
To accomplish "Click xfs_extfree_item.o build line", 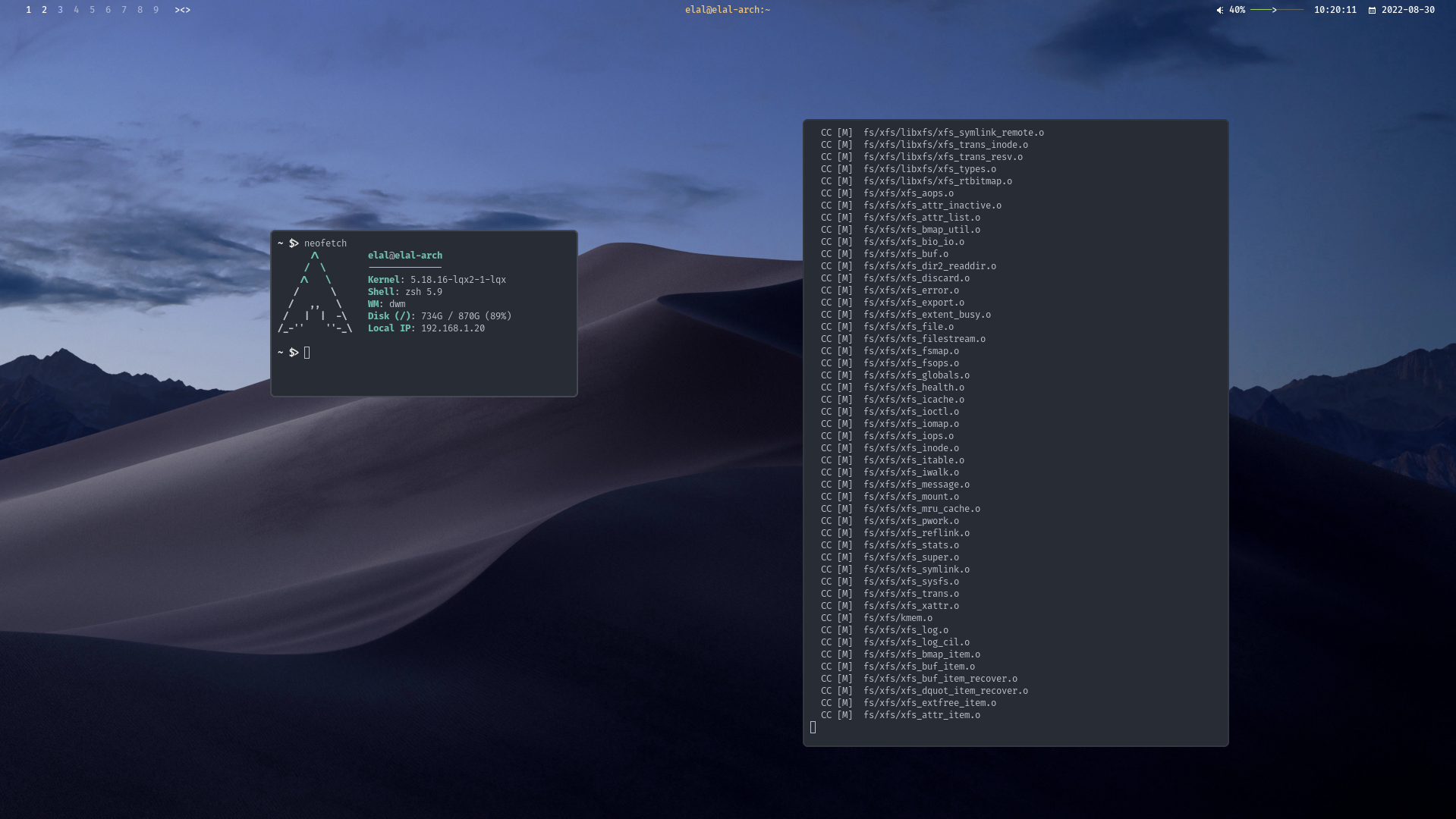I will coord(908,703).
